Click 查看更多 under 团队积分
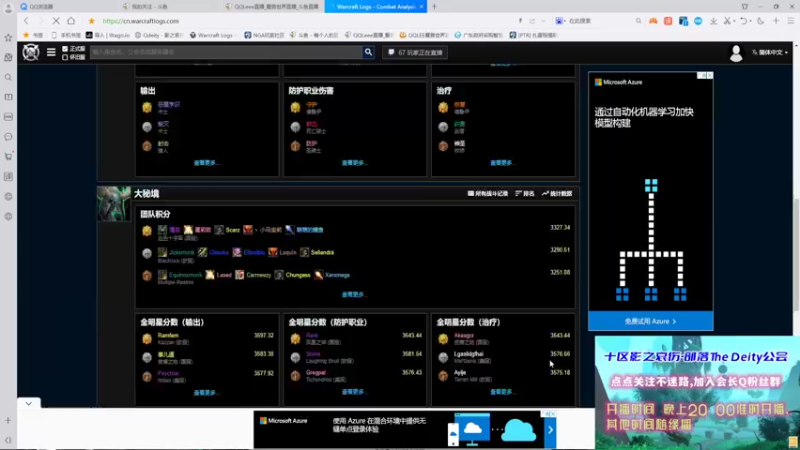Image resolution: width=800 pixels, height=450 pixels. [x=354, y=294]
